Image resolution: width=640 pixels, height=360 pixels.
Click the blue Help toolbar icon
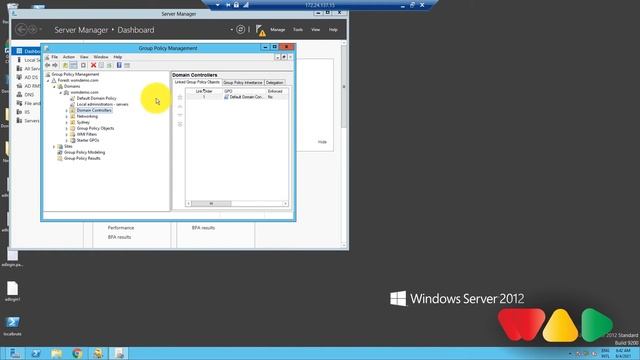119,65
